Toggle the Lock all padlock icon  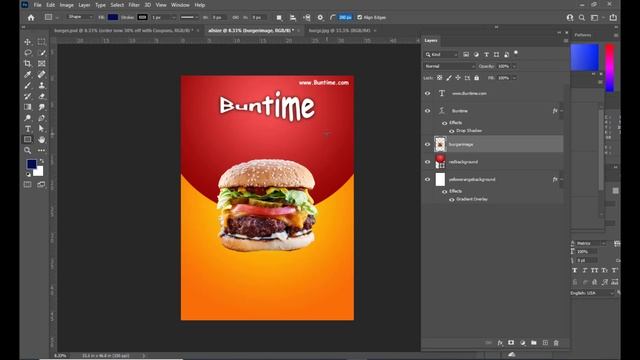point(476,78)
